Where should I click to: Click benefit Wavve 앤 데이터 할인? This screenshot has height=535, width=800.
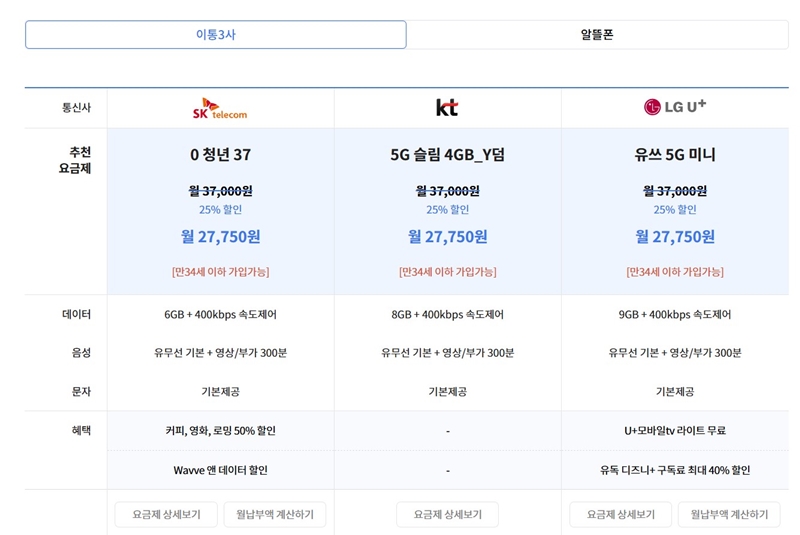coord(220,470)
